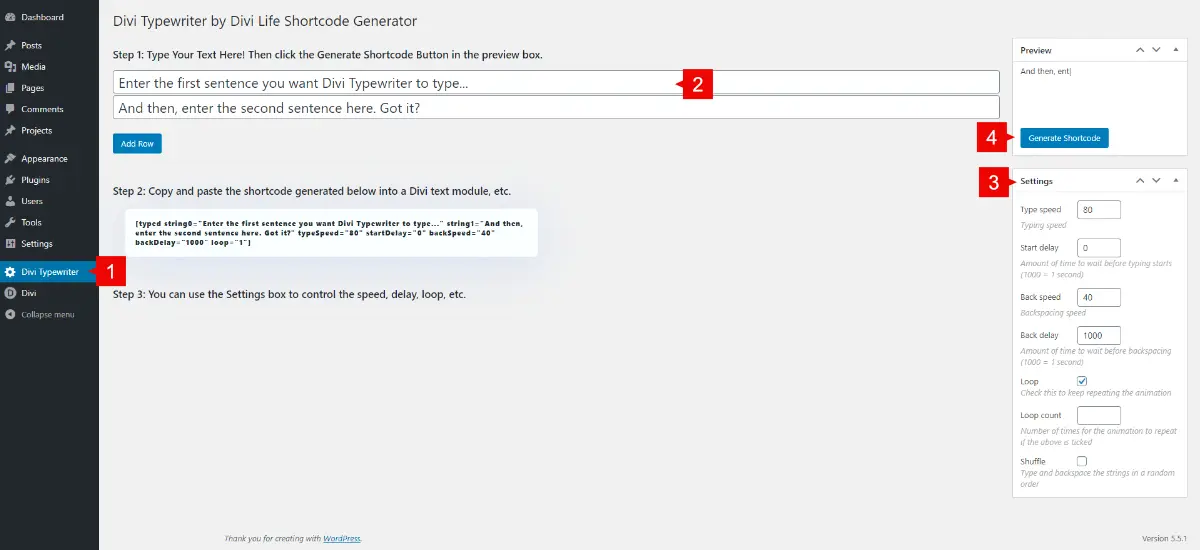Click the Dashboard icon in sidebar

[x=10, y=17]
